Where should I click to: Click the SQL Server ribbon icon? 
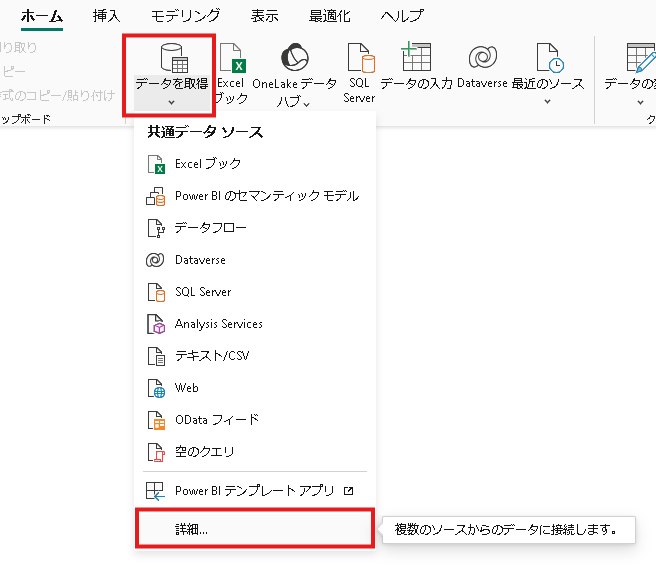361,57
